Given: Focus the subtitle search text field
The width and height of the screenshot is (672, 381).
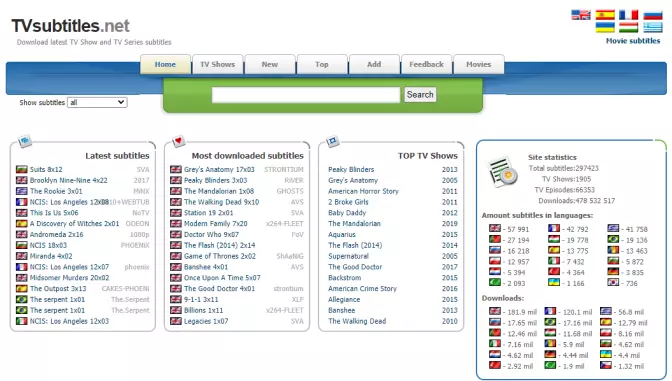Looking at the screenshot, I should (306, 95).
